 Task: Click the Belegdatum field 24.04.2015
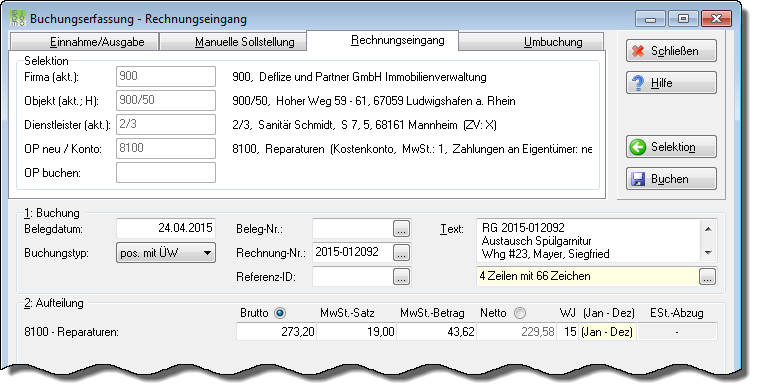166,228
